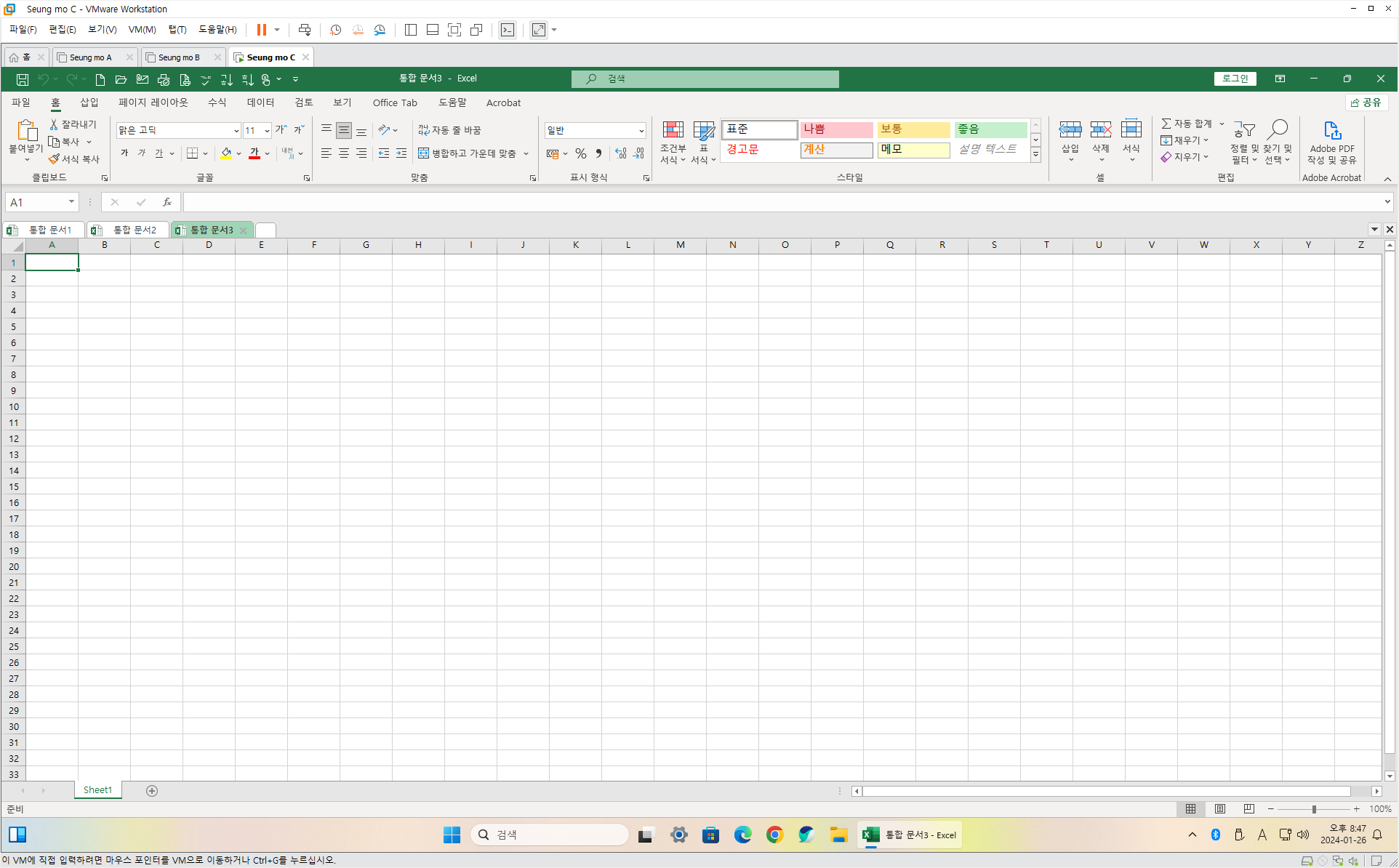Image resolution: width=1399 pixels, height=868 pixels.
Task: Toggle bold text formatting
Action: (x=124, y=153)
